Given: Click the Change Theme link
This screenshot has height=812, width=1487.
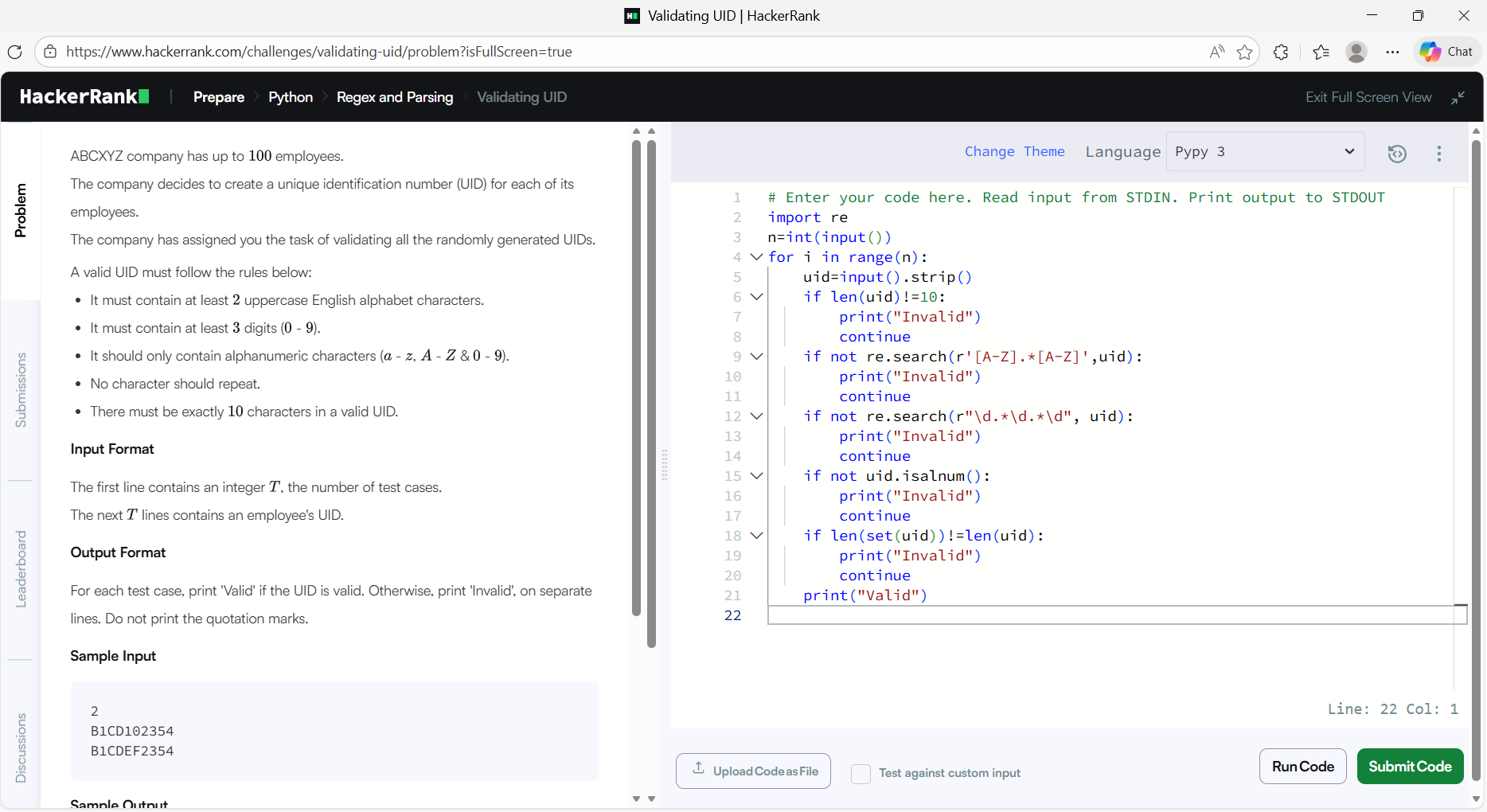Looking at the screenshot, I should pos(1014,152).
